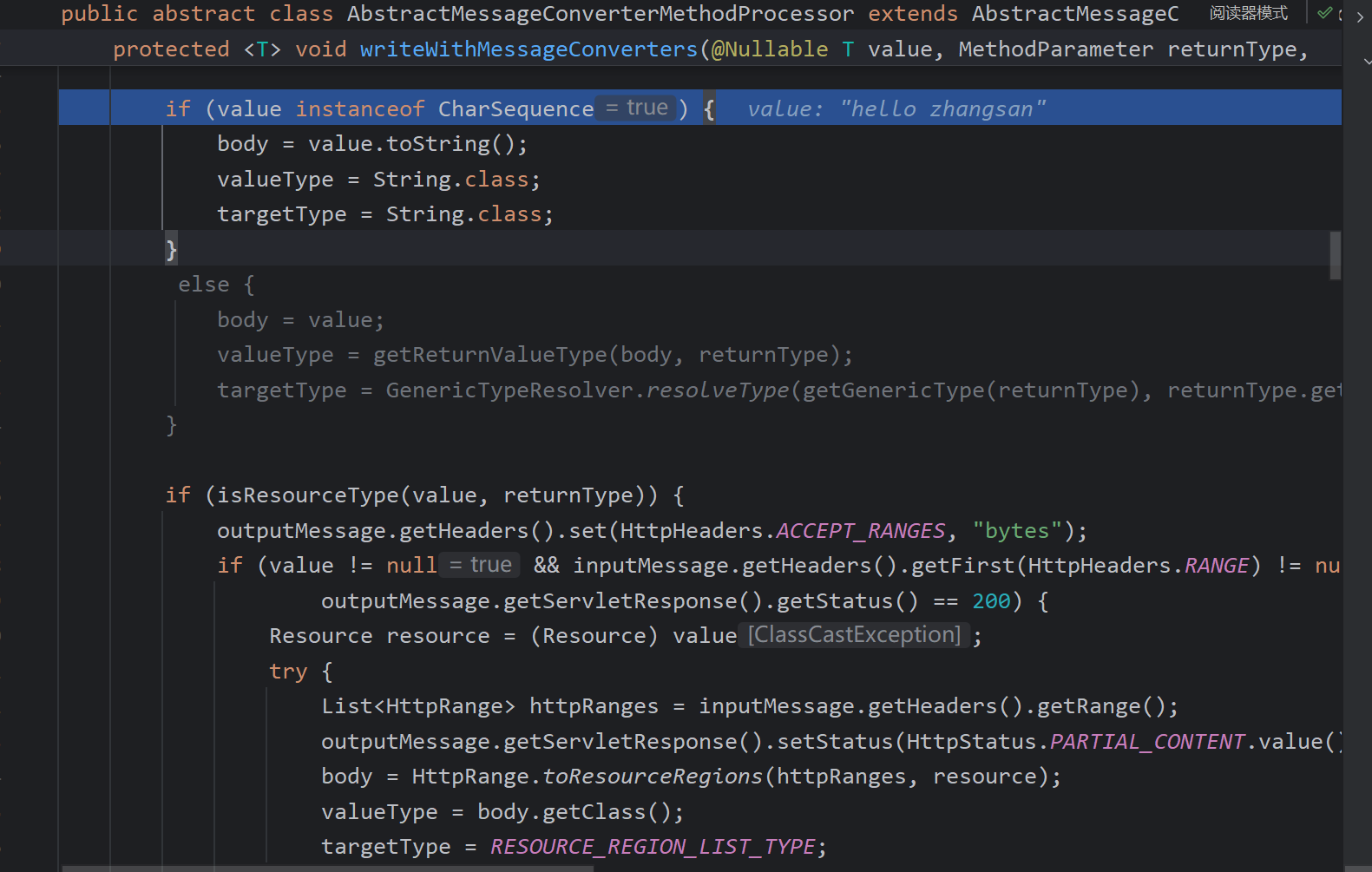Click the PARTIAL_CONTENT constant

tap(1147, 742)
